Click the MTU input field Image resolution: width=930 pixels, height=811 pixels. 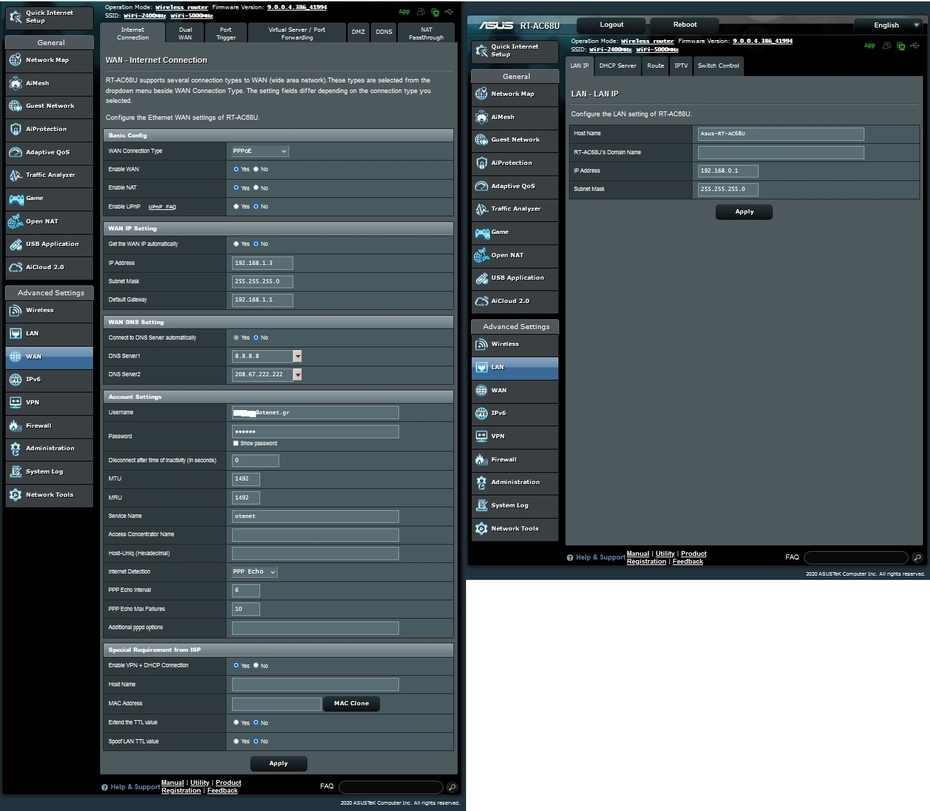(246, 479)
